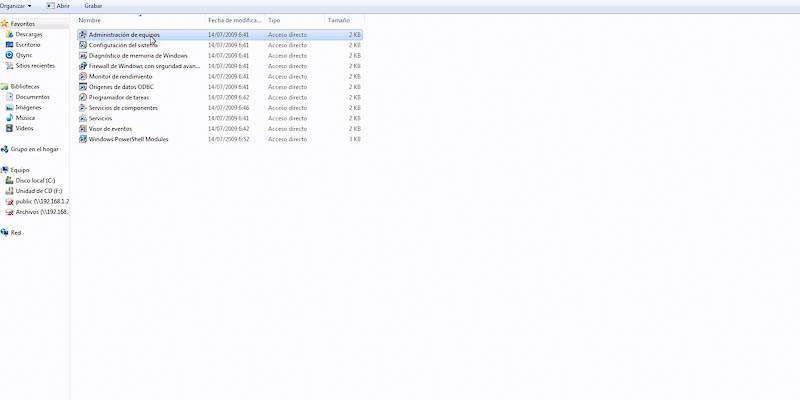Select Diagnóstico de memoria de Windows icon
The height and width of the screenshot is (400, 800).
(x=83, y=56)
